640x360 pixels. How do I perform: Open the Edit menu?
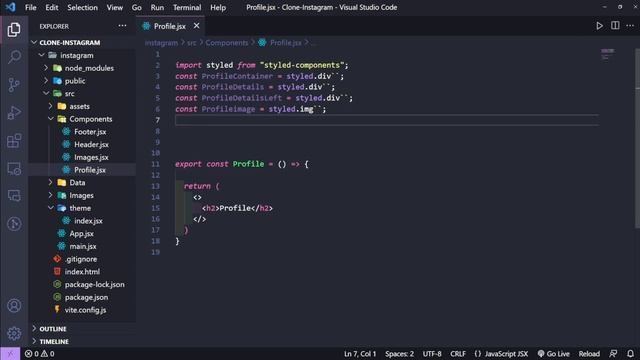(x=51, y=7)
